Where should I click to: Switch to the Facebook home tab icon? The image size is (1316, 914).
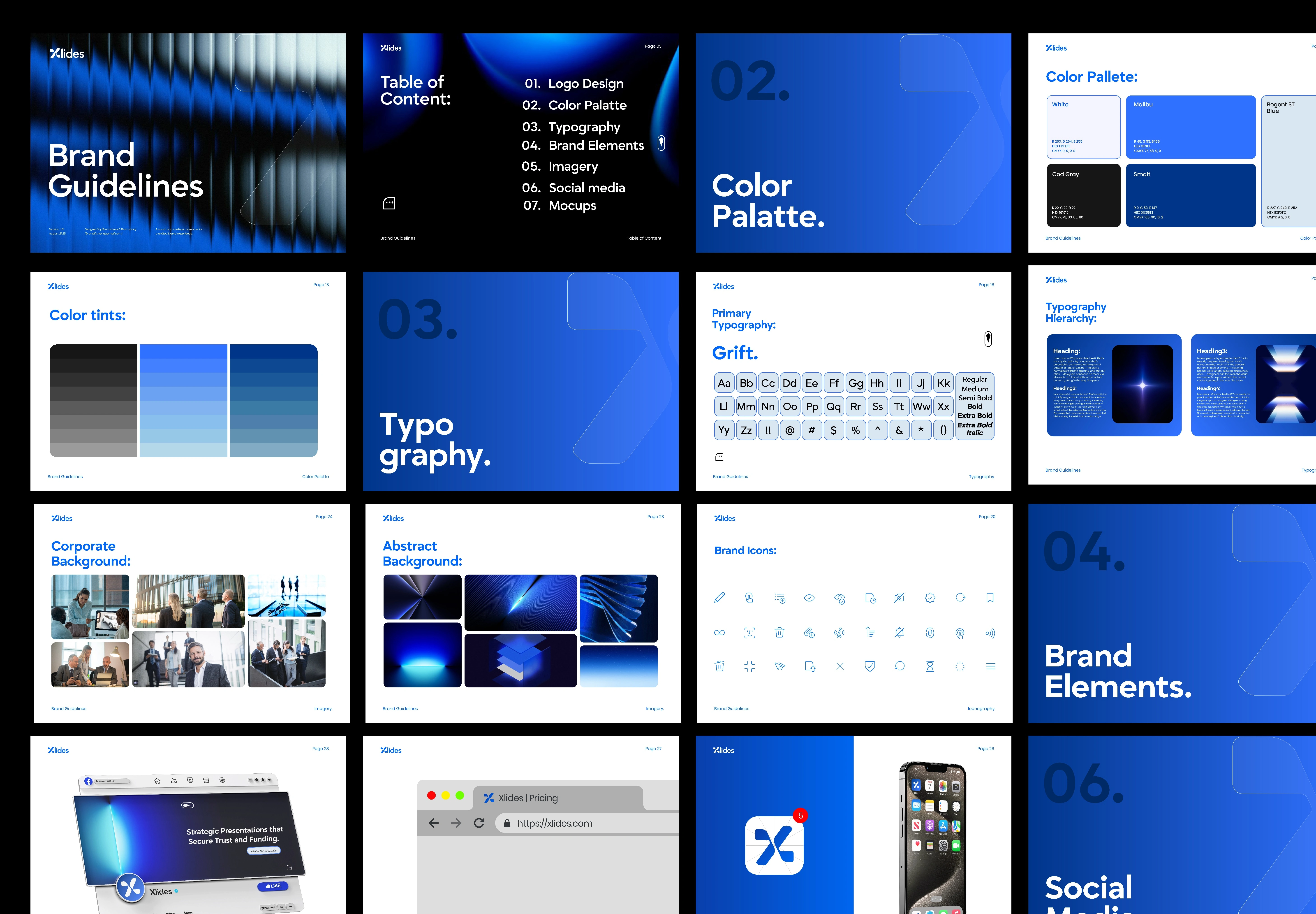(x=157, y=781)
